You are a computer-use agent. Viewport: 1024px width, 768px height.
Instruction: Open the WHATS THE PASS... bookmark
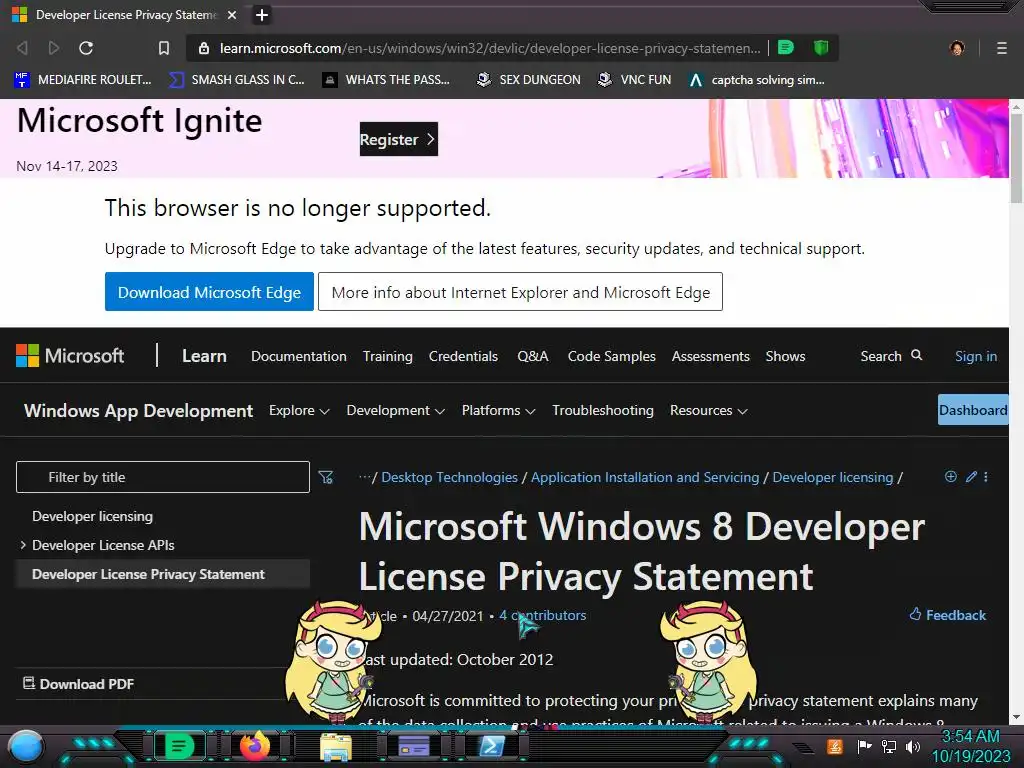coord(387,80)
